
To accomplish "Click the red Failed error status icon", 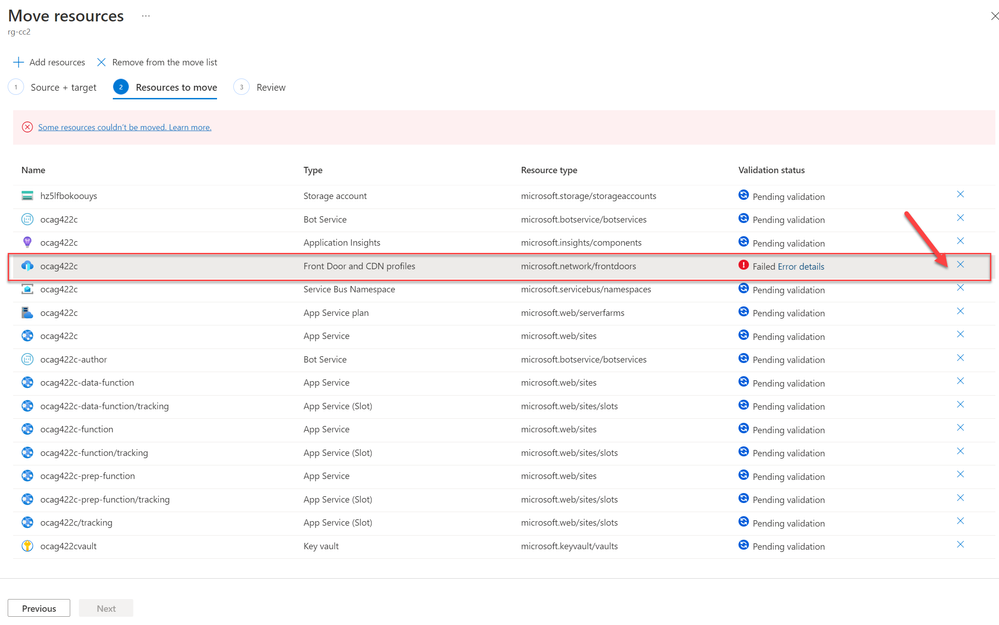I will (744, 265).
